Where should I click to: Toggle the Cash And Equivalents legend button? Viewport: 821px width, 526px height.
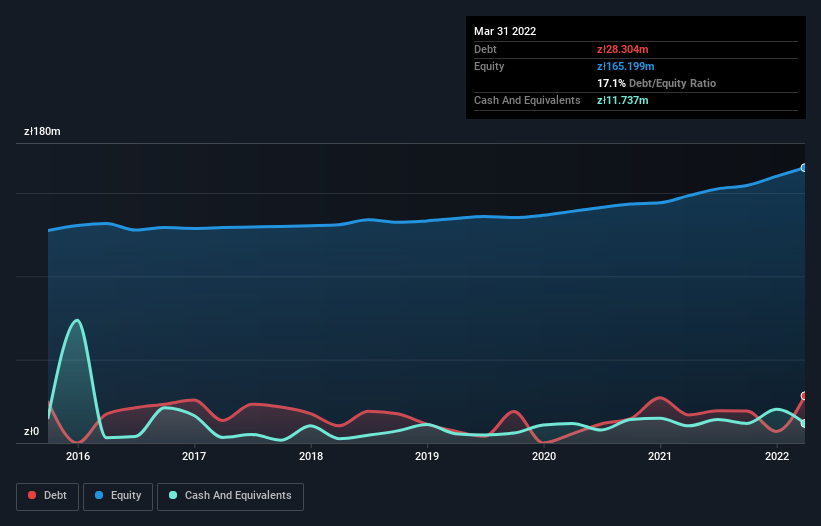pos(230,496)
